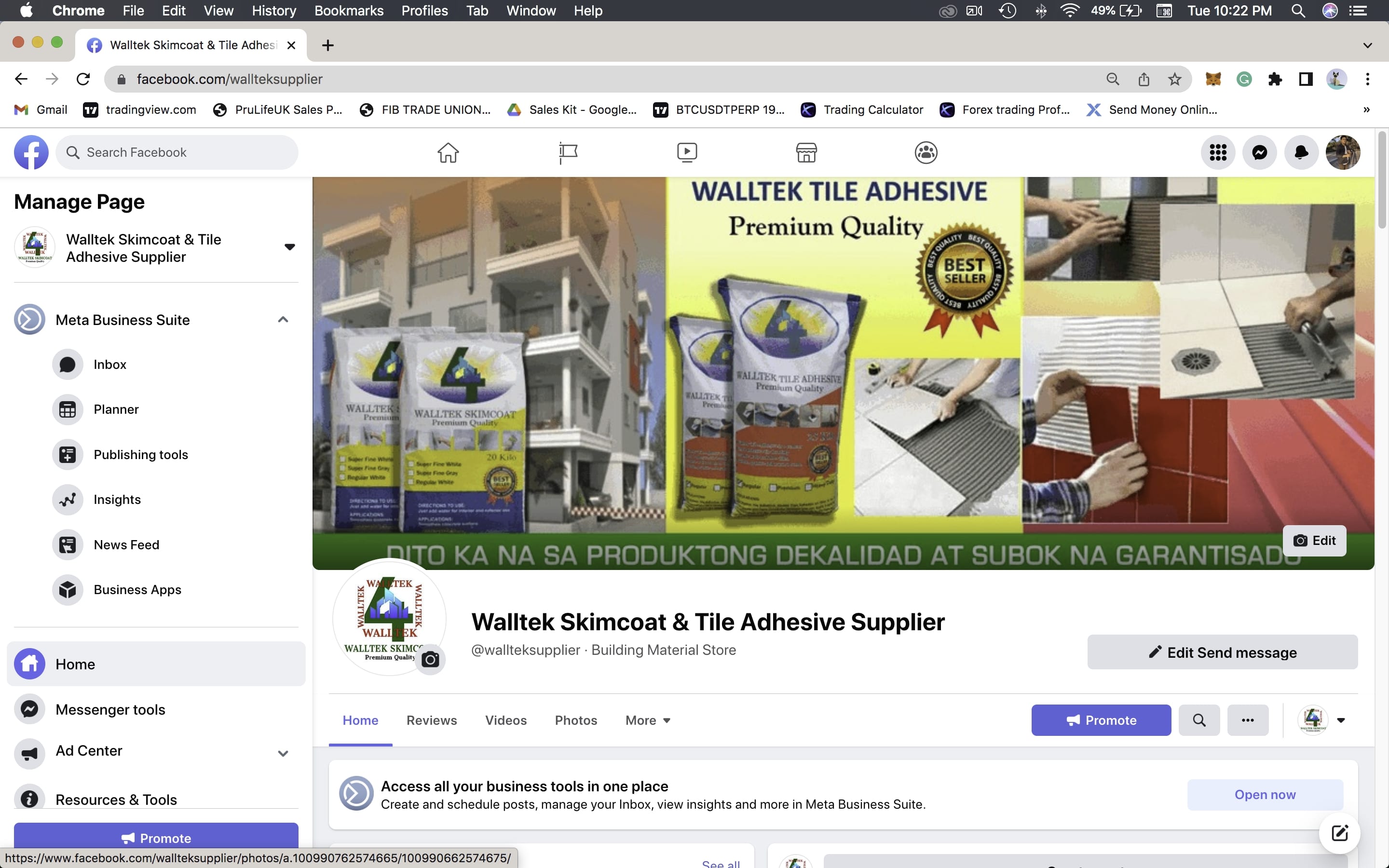This screenshot has width=1389, height=868.
Task: Click the page search magnifier button
Action: coord(1198,720)
